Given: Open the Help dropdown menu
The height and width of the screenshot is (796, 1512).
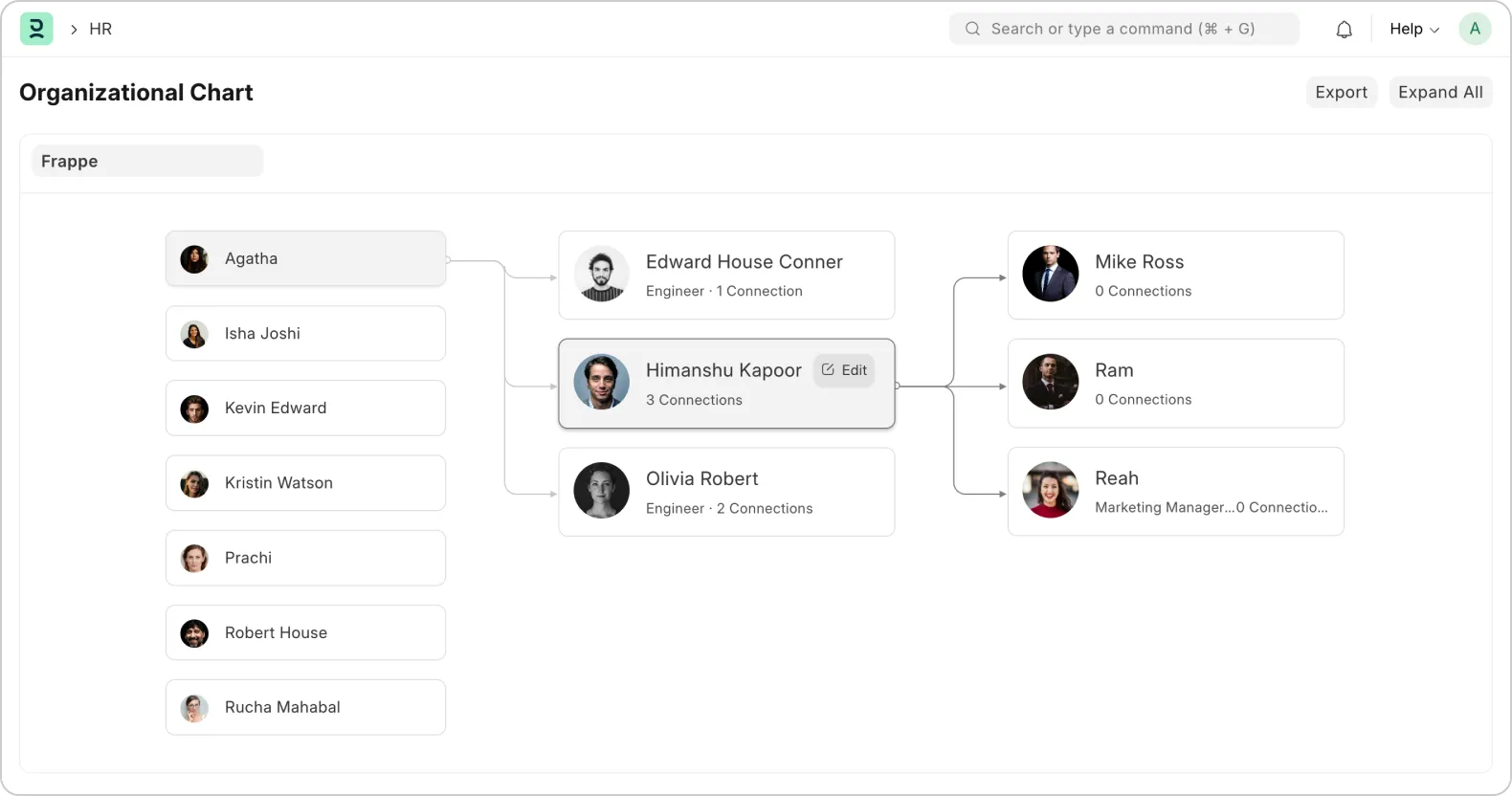Looking at the screenshot, I should pyautogui.click(x=1413, y=29).
